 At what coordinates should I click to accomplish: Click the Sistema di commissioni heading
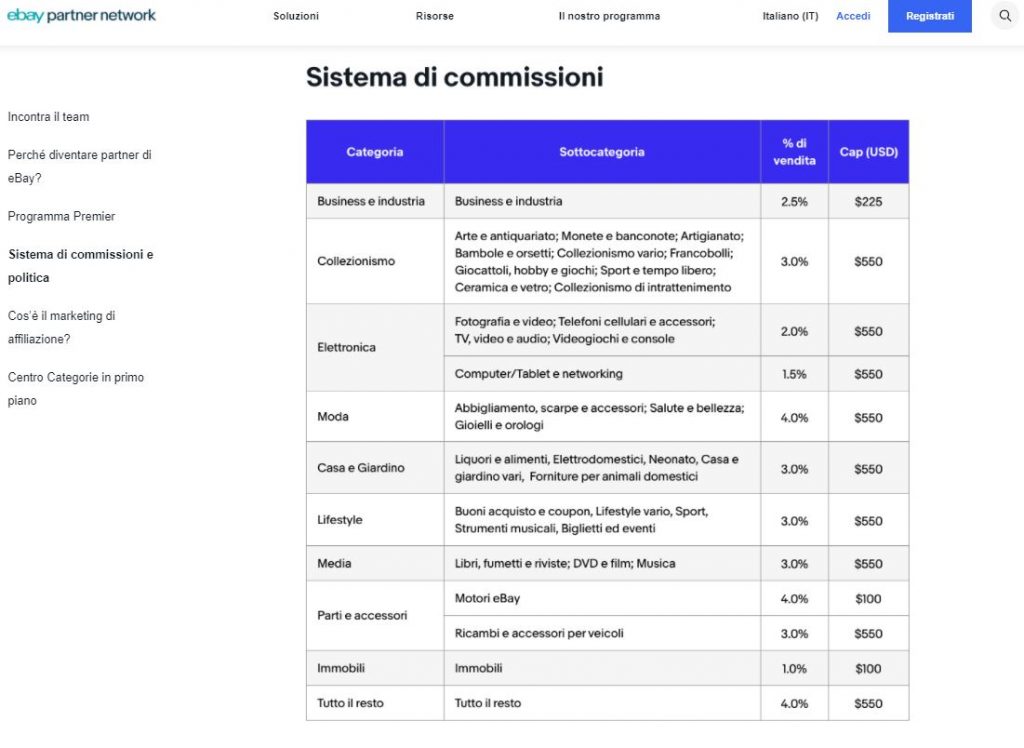(455, 77)
